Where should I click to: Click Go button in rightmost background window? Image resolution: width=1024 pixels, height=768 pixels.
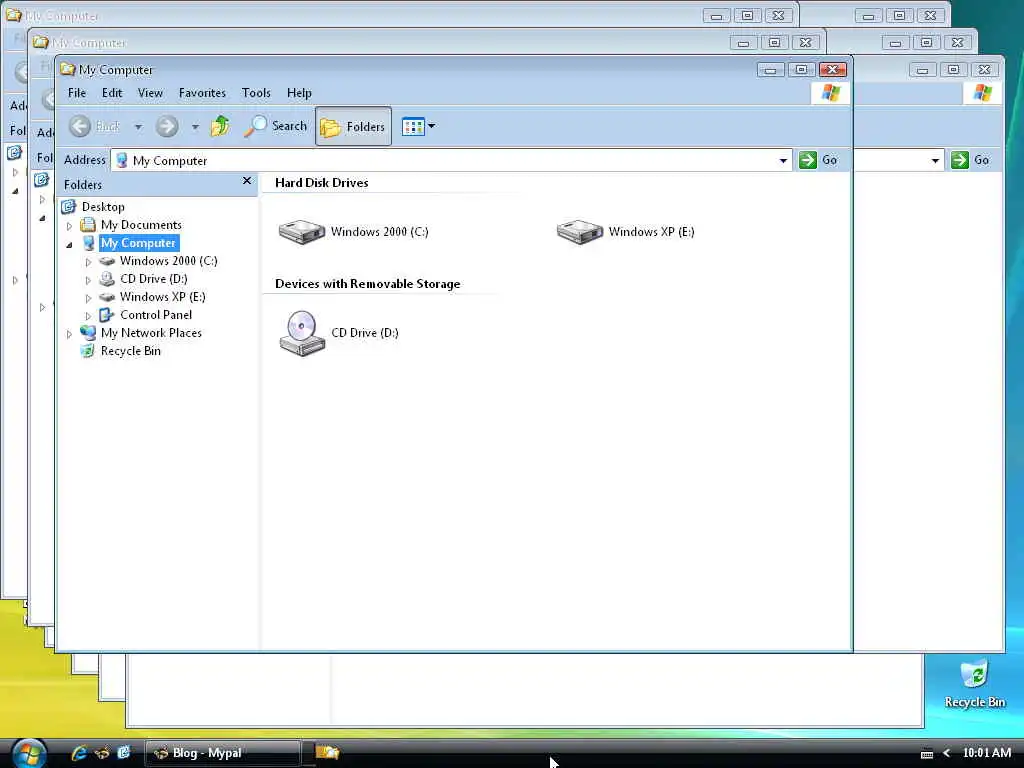[971, 160]
